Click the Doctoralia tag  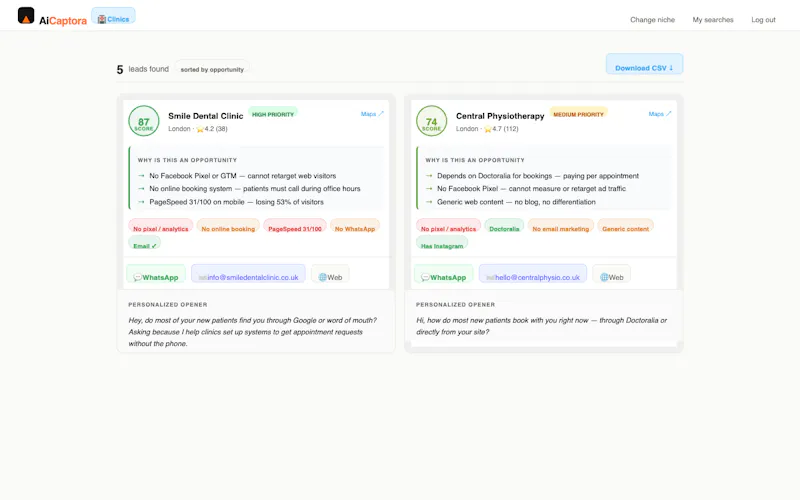pyautogui.click(x=504, y=228)
